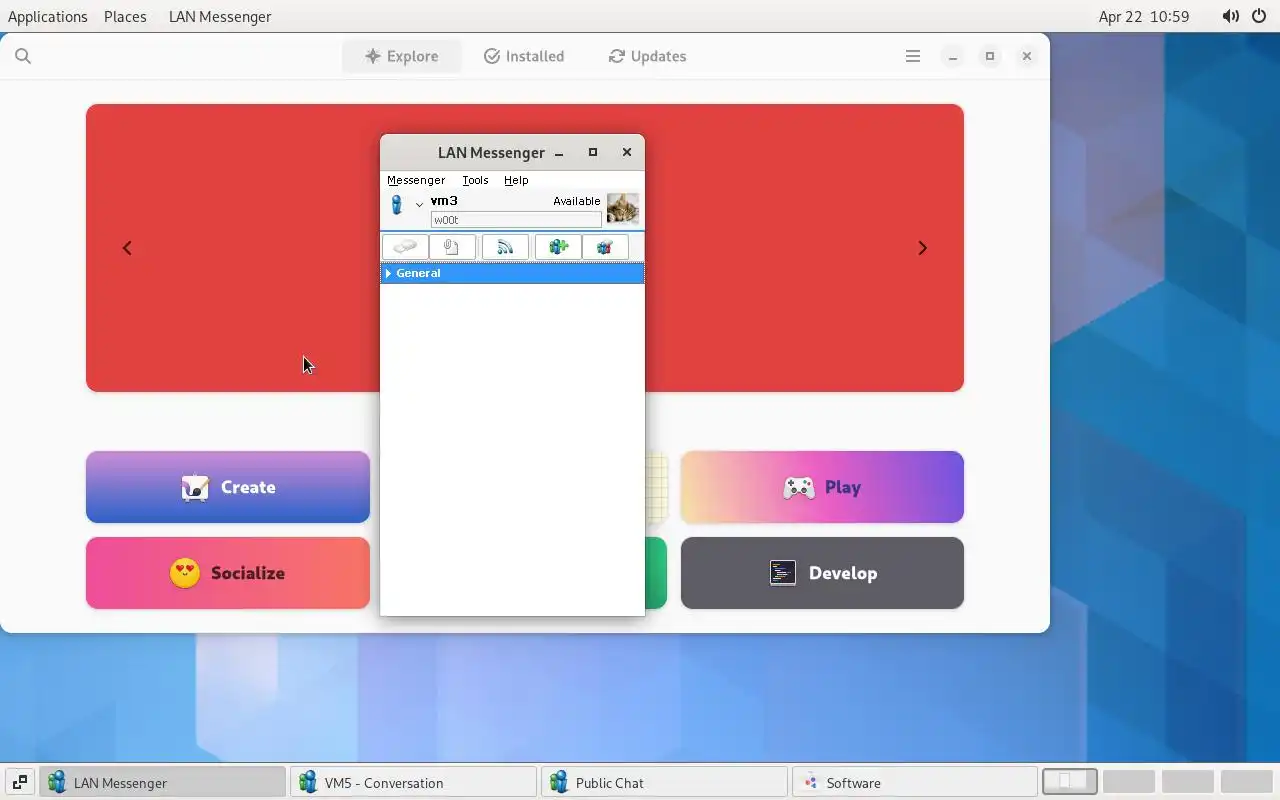Viewport: 1280px width, 800px height.
Task: Open the Messenger menu
Action: [x=416, y=180]
